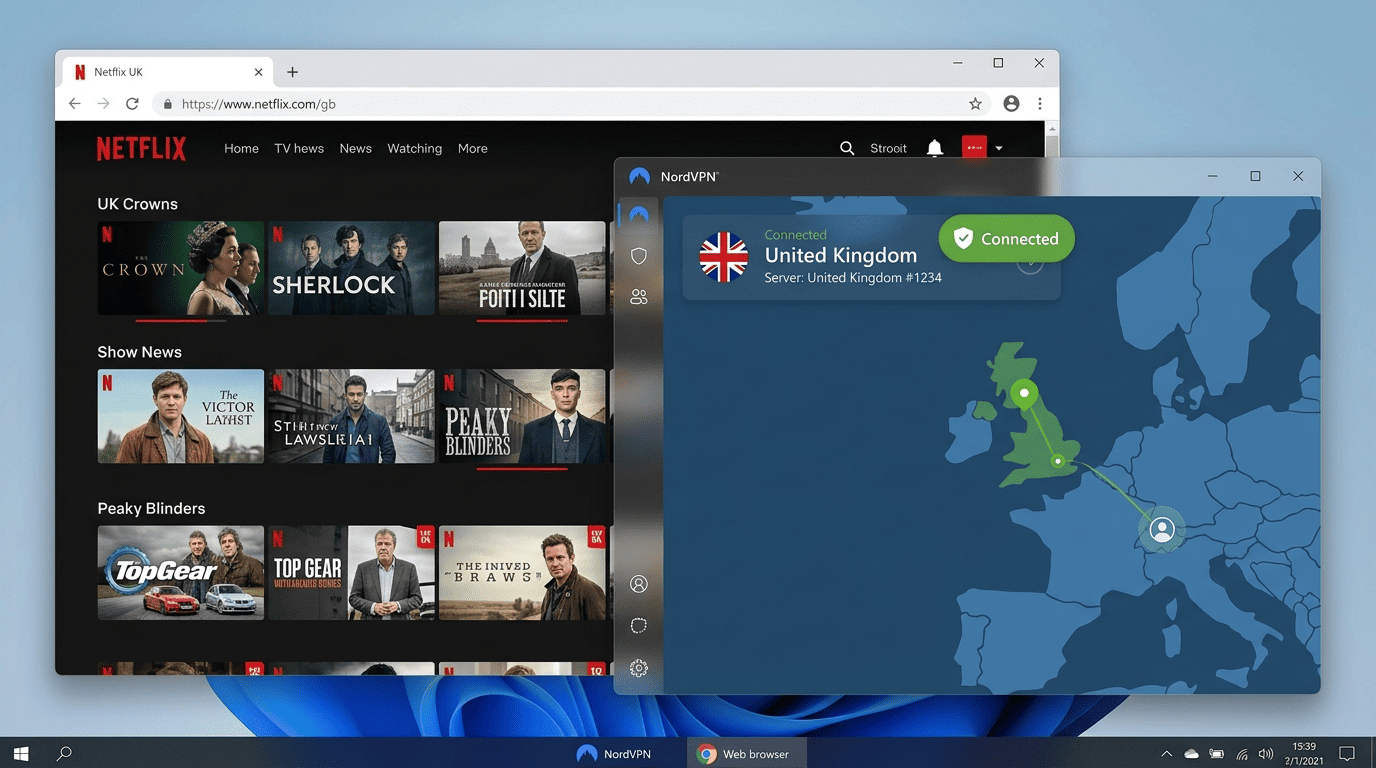This screenshot has width=1376, height=768.
Task: Click The Crown progress bar
Action: click(x=181, y=321)
